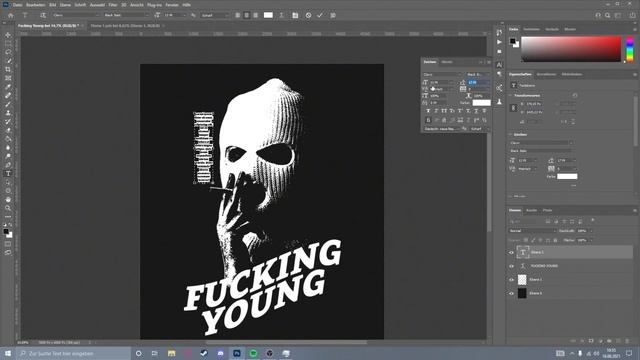The height and width of the screenshot is (360, 640).
Task: Click the highlighted leading field in Zeichen panel
Action: point(478,82)
